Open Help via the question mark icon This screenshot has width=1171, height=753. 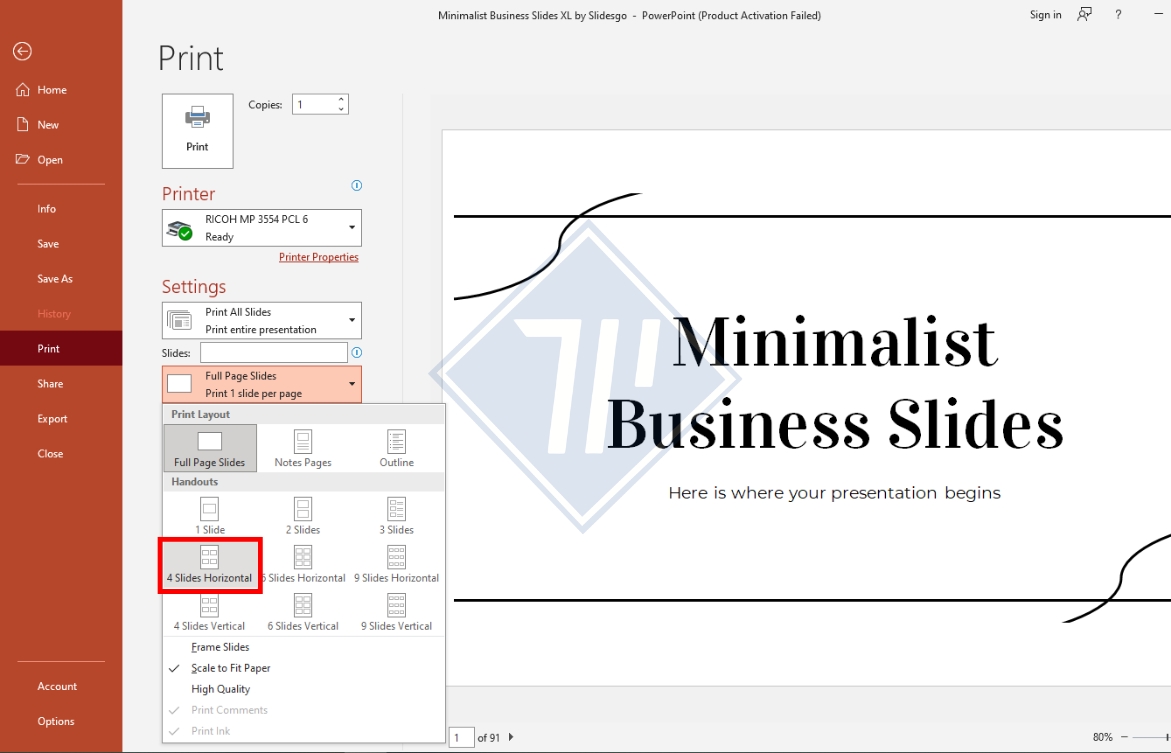[x=1117, y=14]
